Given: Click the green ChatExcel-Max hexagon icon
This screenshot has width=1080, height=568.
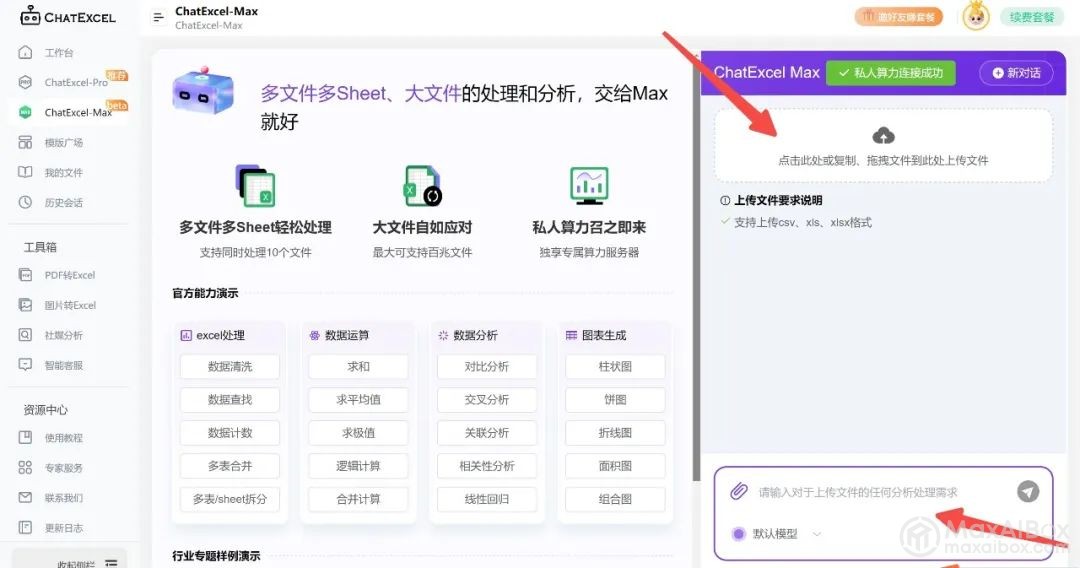Looking at the screenshot, I should pyautogui.click(x=25, y=112).
